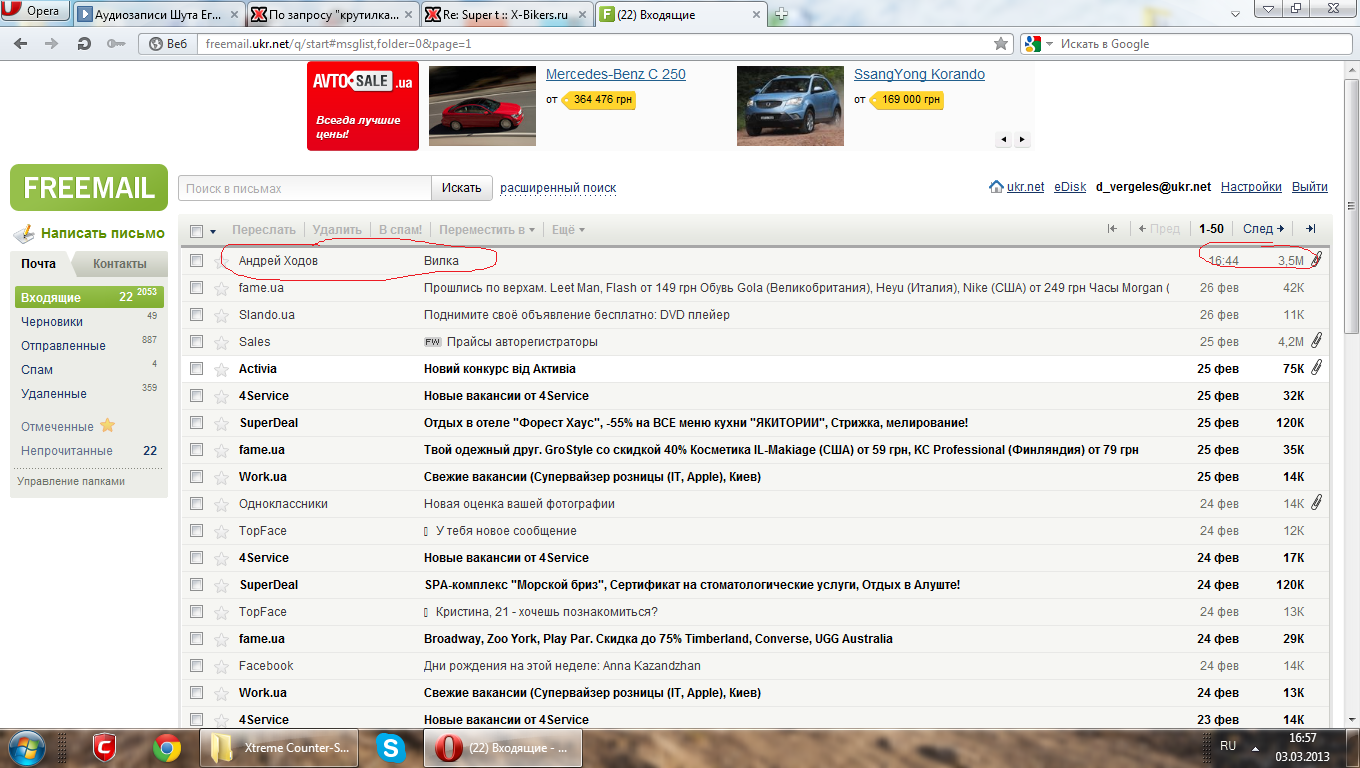1360x768 pixels.
Task: Star the Facebook message
Action: [221, 666]
